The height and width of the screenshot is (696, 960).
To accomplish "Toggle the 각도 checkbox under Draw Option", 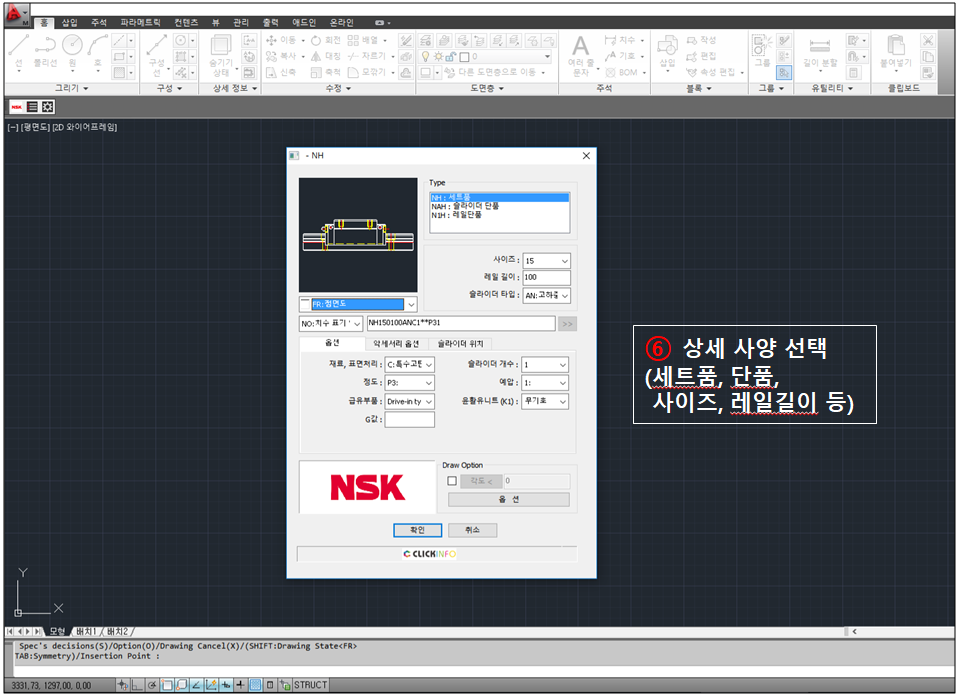I will (454, 481).
